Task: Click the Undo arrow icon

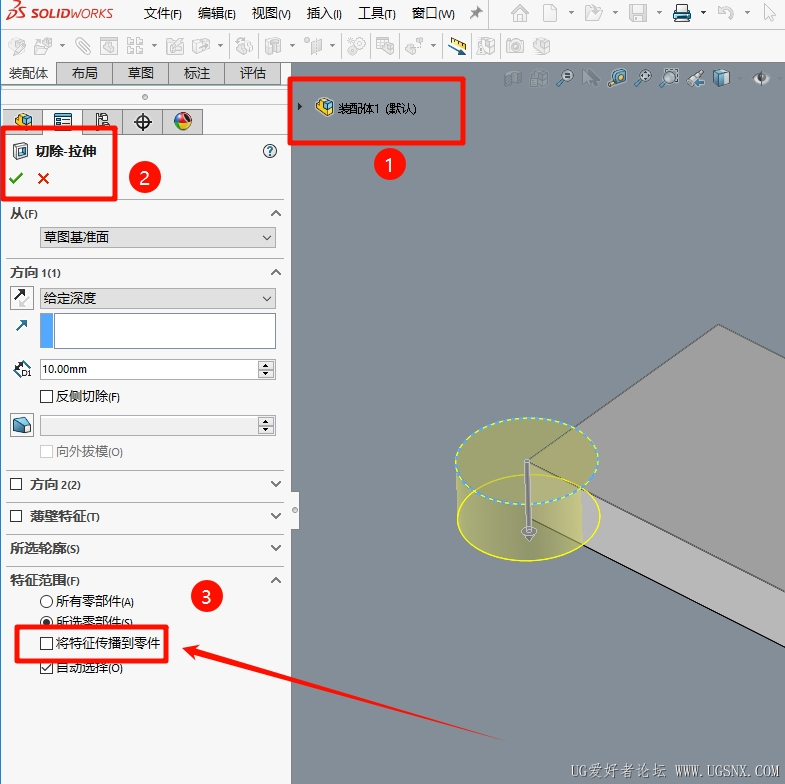Action: pyautogui.click(x=725, y=13)
